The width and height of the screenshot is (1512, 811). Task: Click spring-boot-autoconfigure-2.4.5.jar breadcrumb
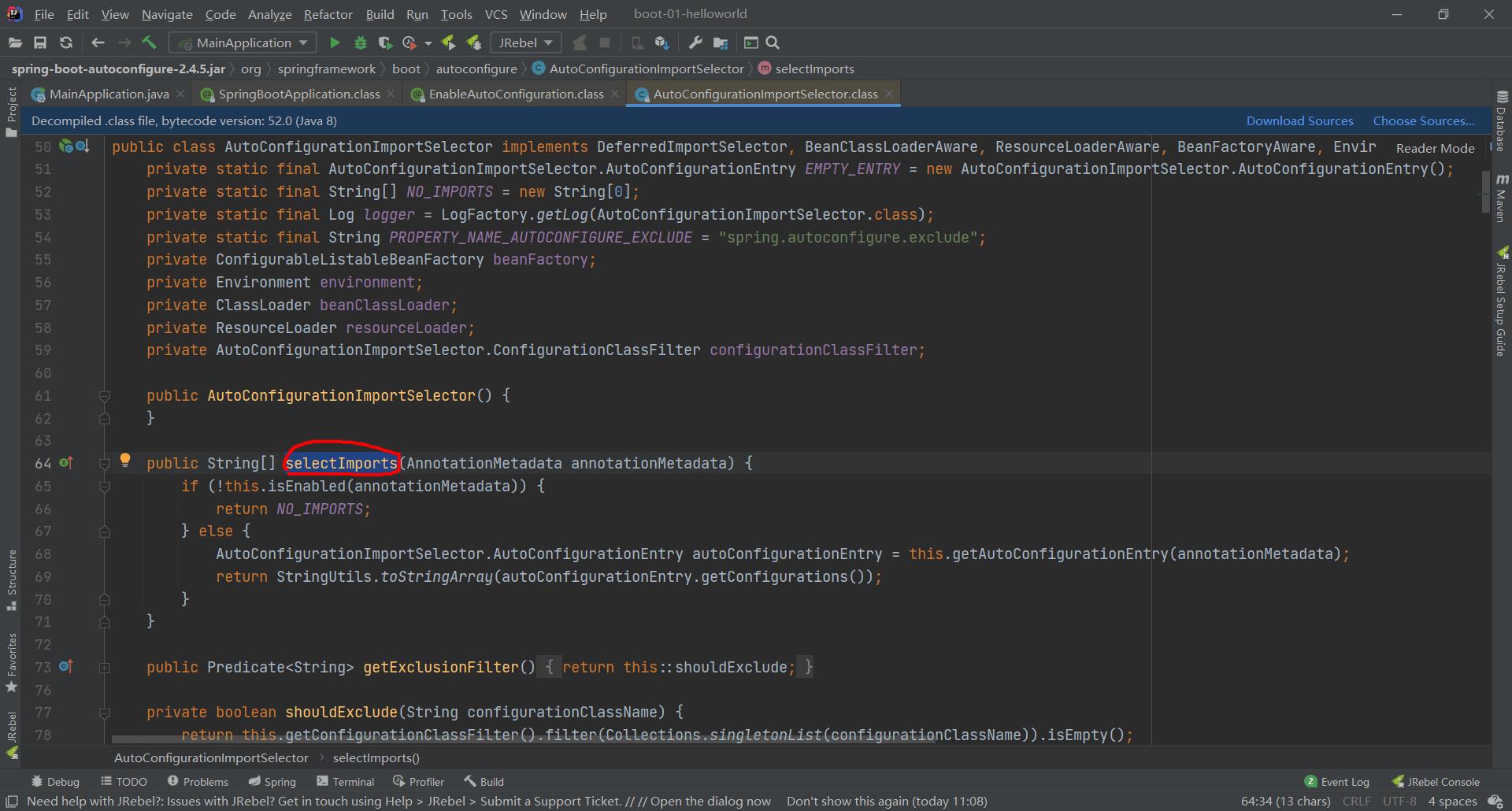pyautogui.click(x=118, y=69)
